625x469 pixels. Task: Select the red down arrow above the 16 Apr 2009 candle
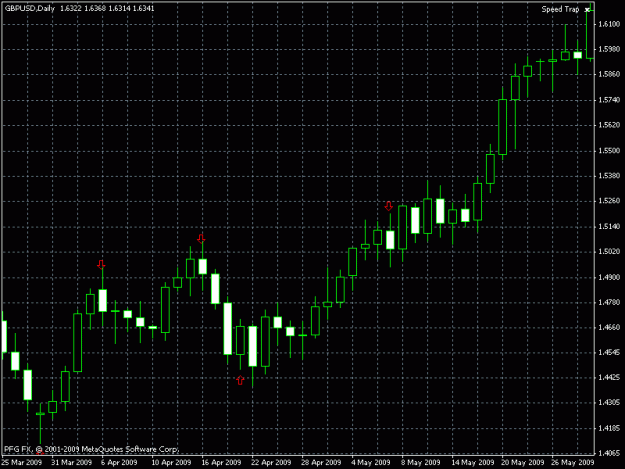pos(201,238)
